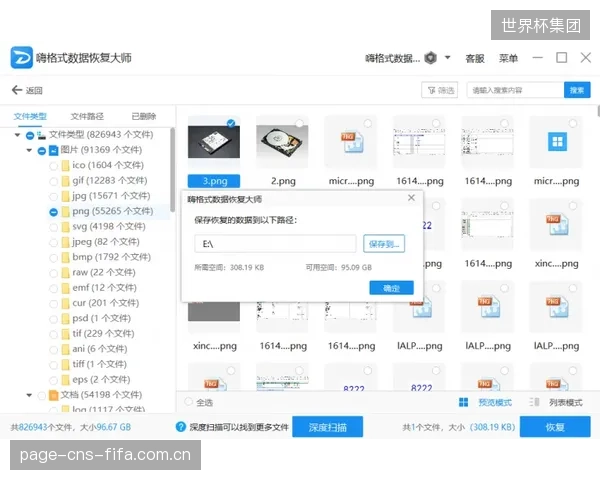Click the 筛选 filter button
600x480 pixels.
(x=440, y=90)
